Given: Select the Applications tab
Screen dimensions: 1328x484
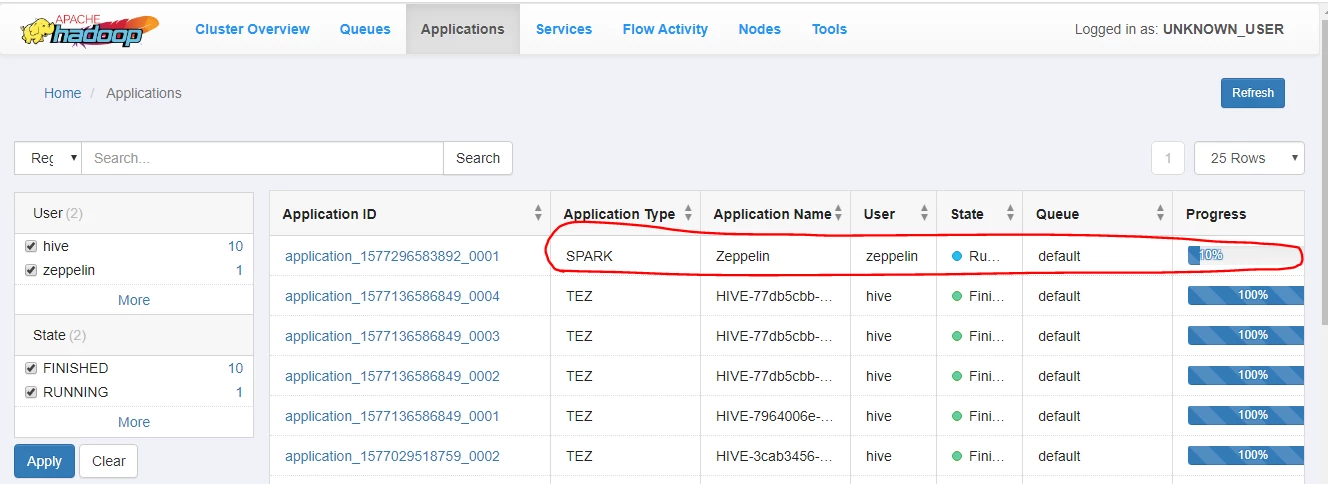Looking at the screenshot, I should click(x=462, y=29).
